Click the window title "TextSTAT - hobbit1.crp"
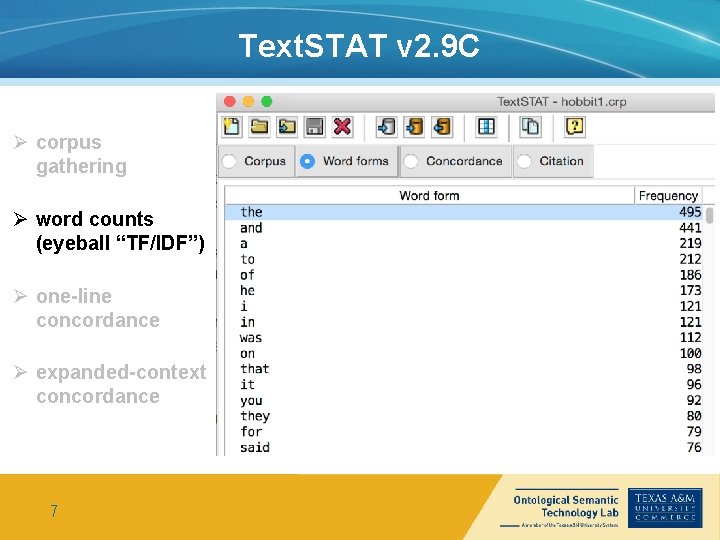The width and height of the screenshot is (720, 540). [x=561, y=101]
